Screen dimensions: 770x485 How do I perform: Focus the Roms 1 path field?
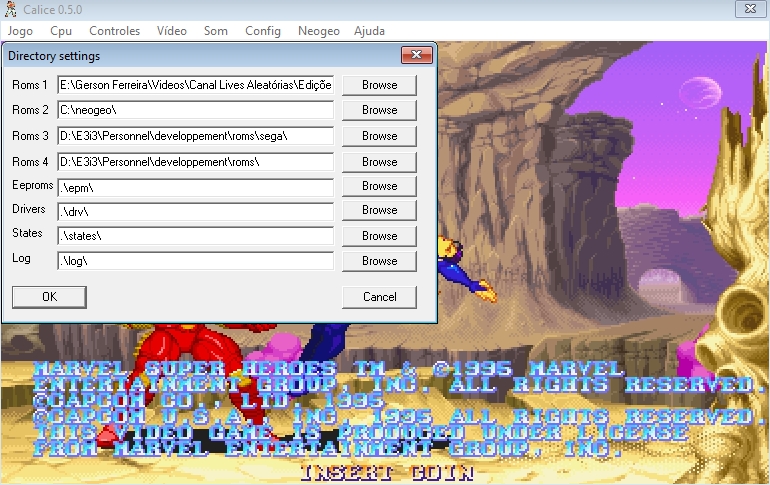click(x=195, y=85)
